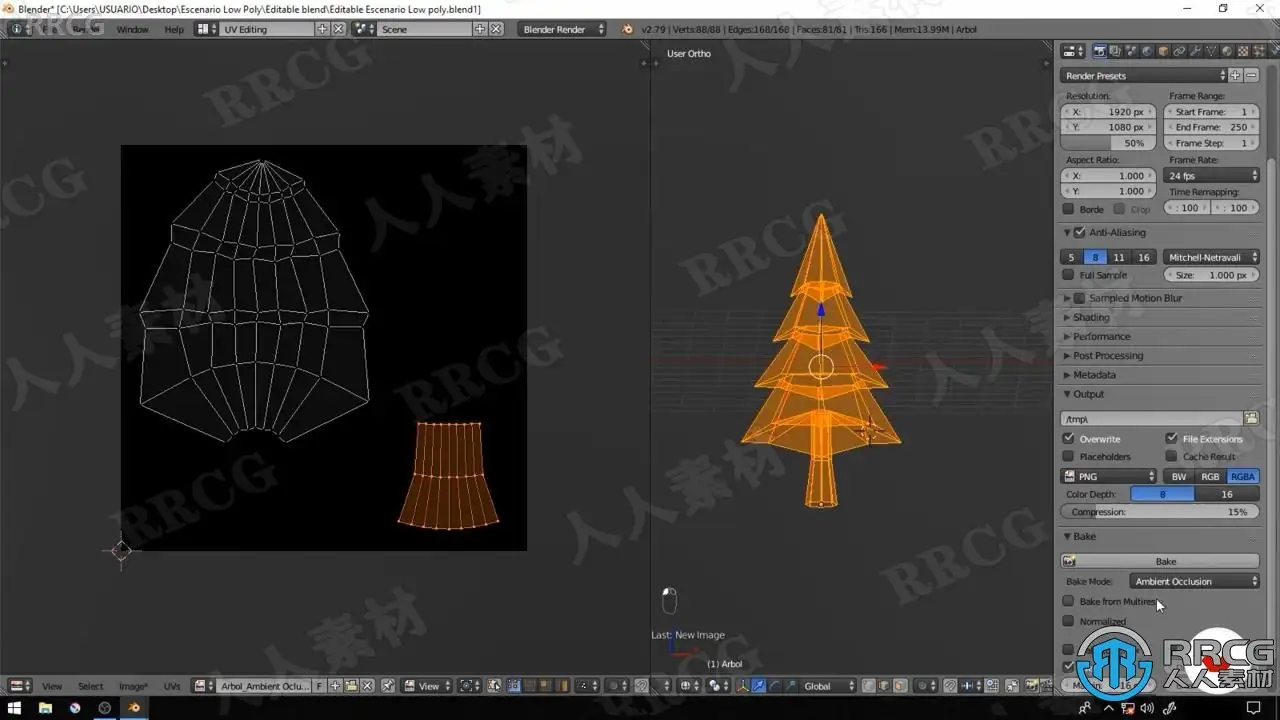
Task: Open the Material properties tab icon
Action: pyautogui.click(x=1227, y=51)
